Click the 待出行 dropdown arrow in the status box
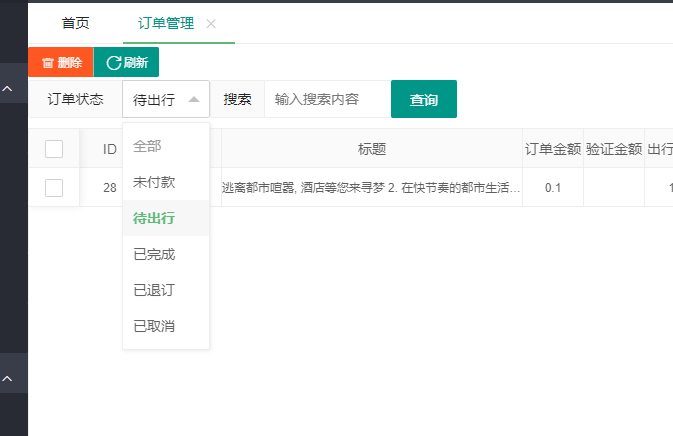Screen dimensions: 673x436 (x=194, y=100)
